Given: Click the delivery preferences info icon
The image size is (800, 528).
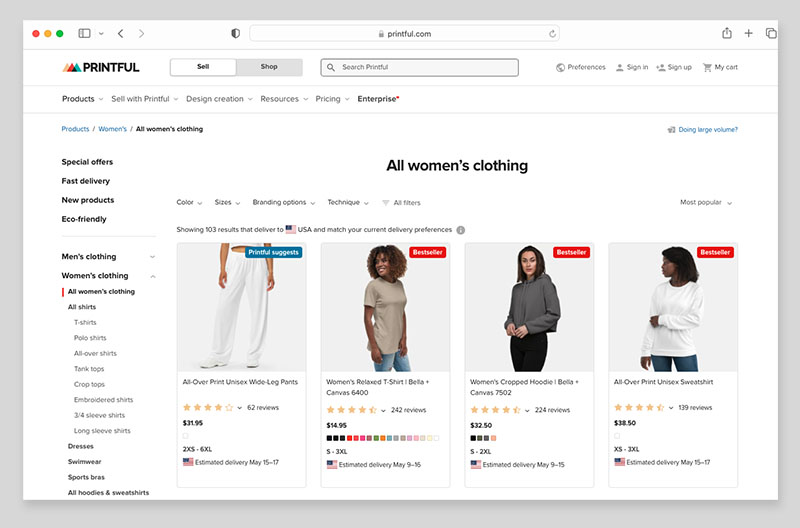Looking at the screenshot, I should pos(461,230).
